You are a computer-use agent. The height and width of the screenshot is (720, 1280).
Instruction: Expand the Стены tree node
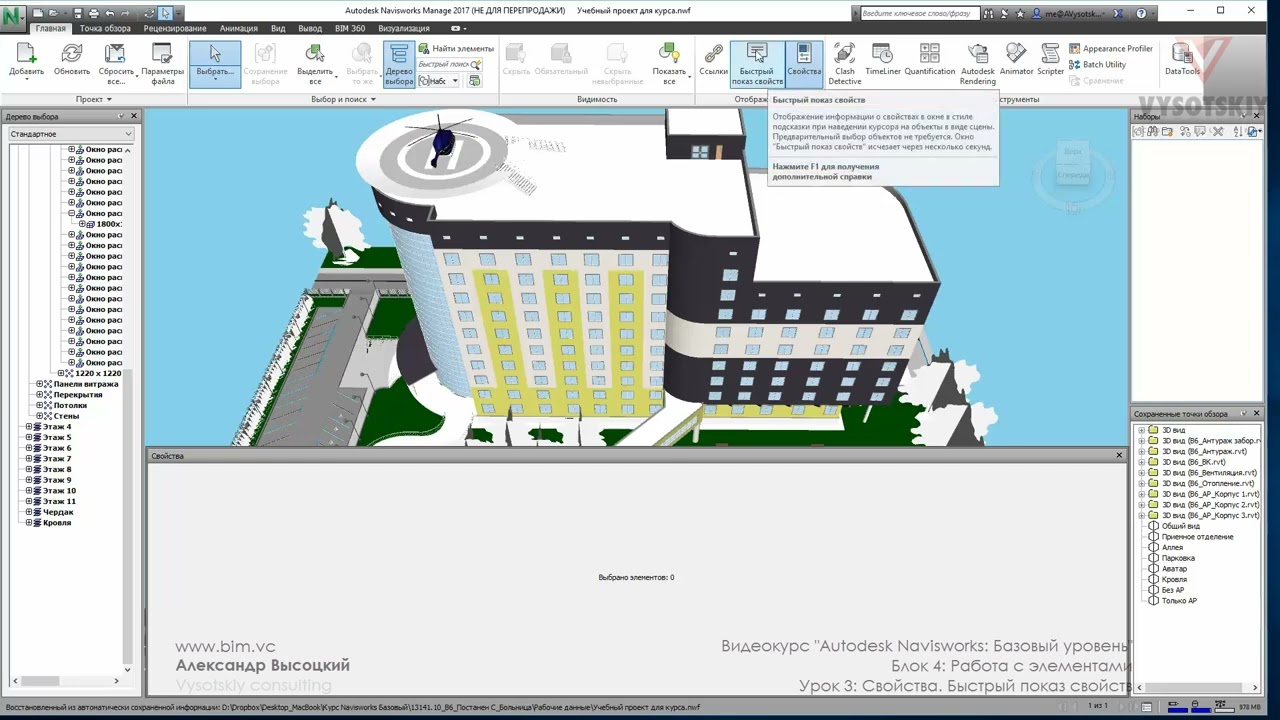click(x=40, y=416)
